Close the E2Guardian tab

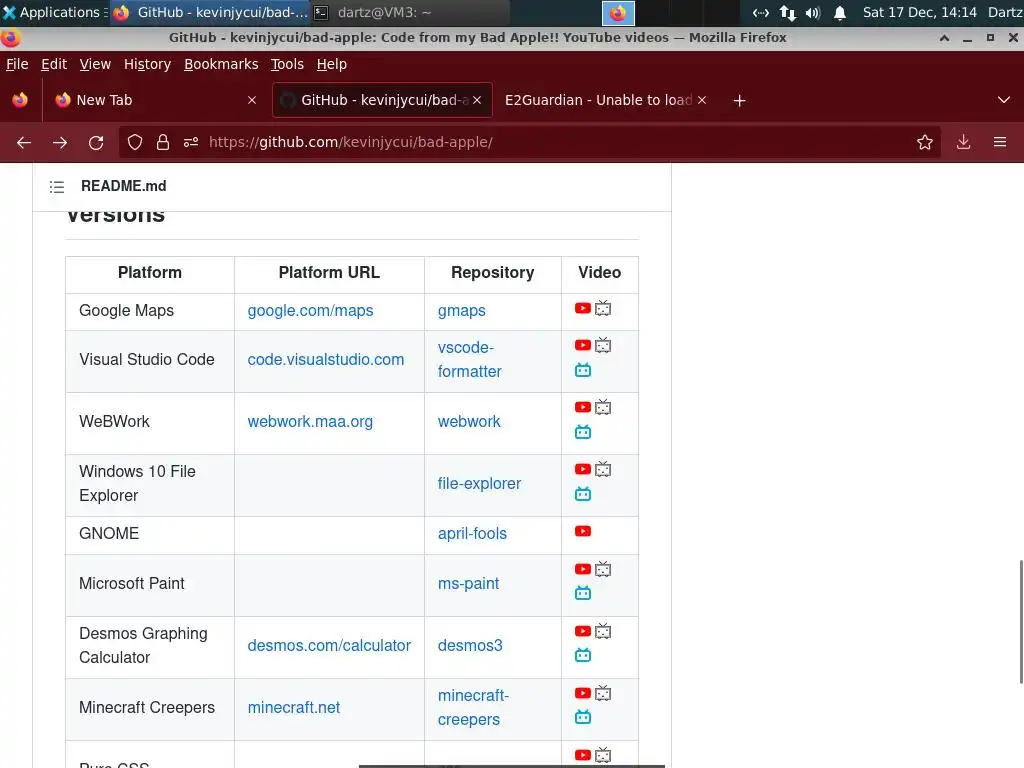(702, 100)
